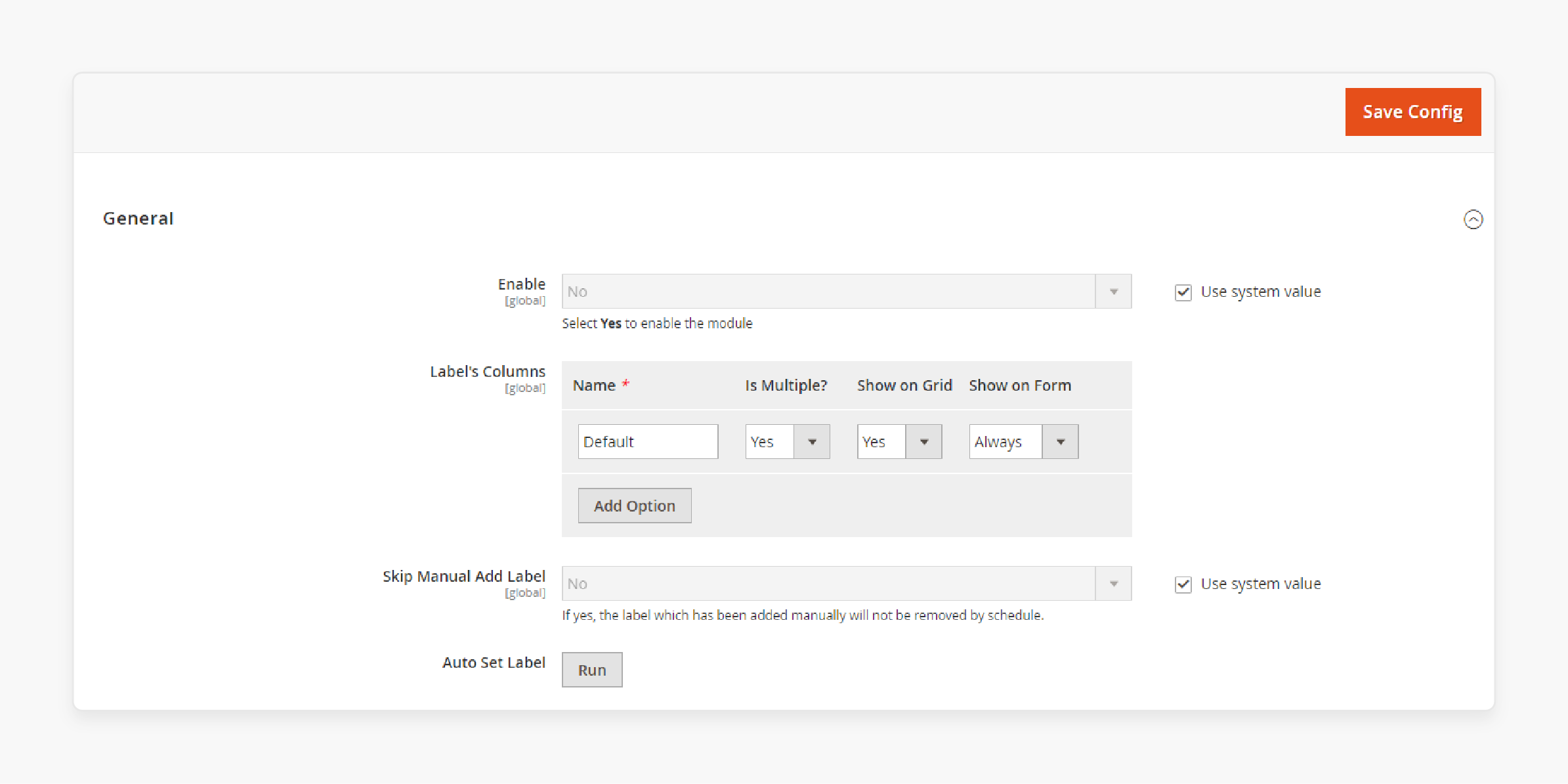Run the Auto Set Label action

[592, 670]
